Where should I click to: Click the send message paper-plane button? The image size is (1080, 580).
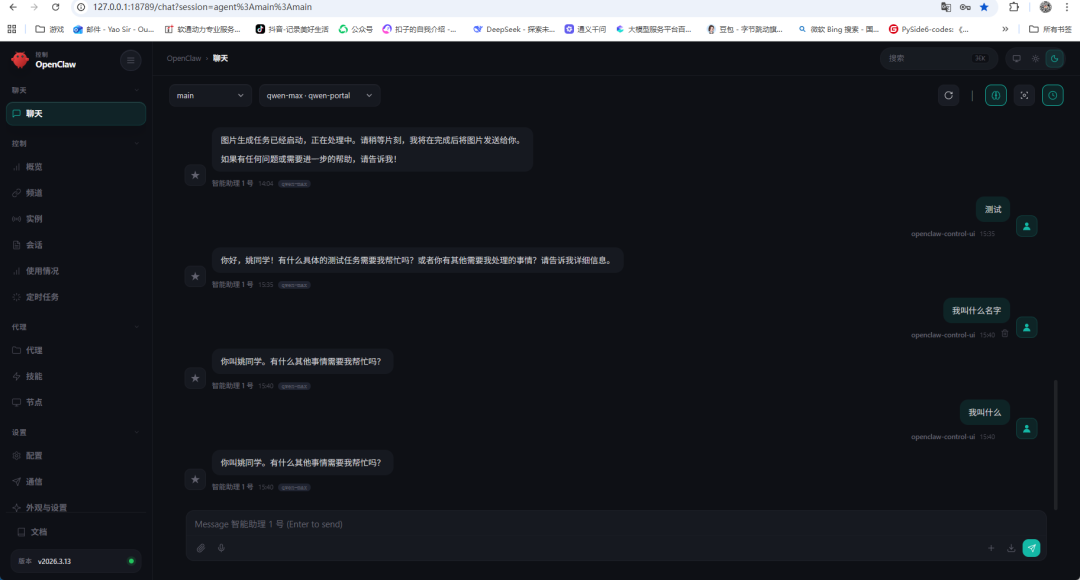pyautogui.click(x=1031, y=548)
